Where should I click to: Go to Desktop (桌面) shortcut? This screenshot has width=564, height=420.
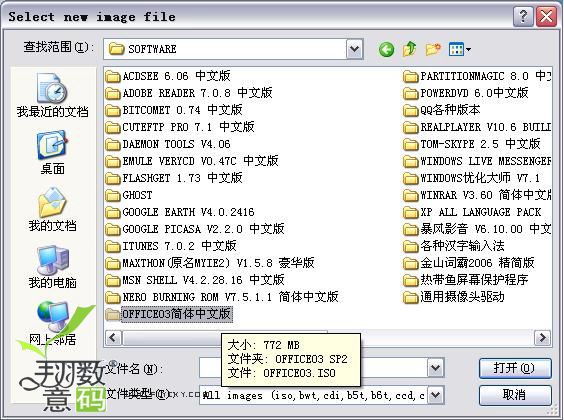(x=52, y=152)
